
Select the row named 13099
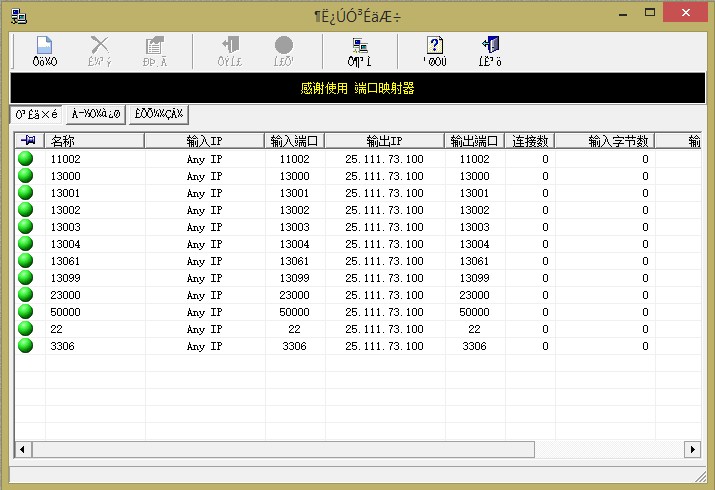(358, 278)
